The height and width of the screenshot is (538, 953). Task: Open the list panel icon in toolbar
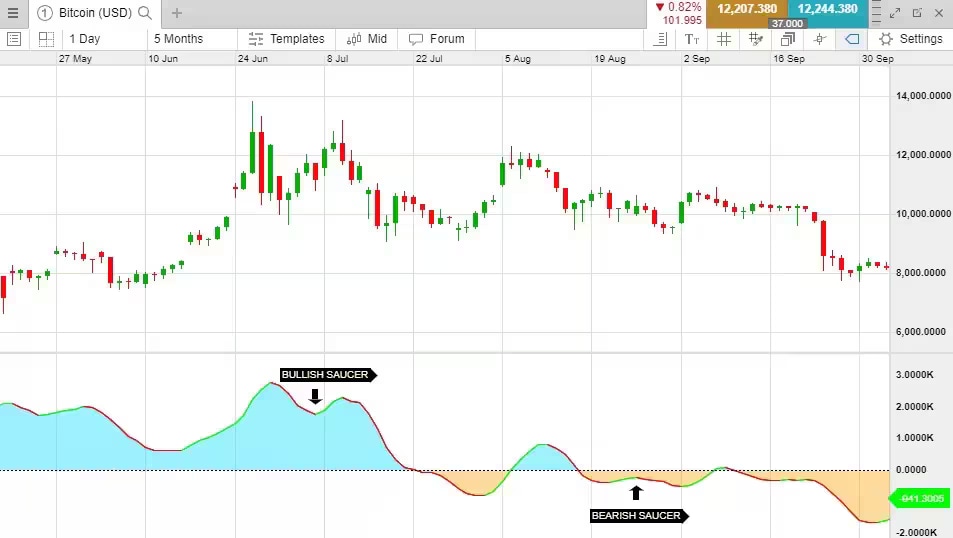pyautogui.click(x=14, y=39)
